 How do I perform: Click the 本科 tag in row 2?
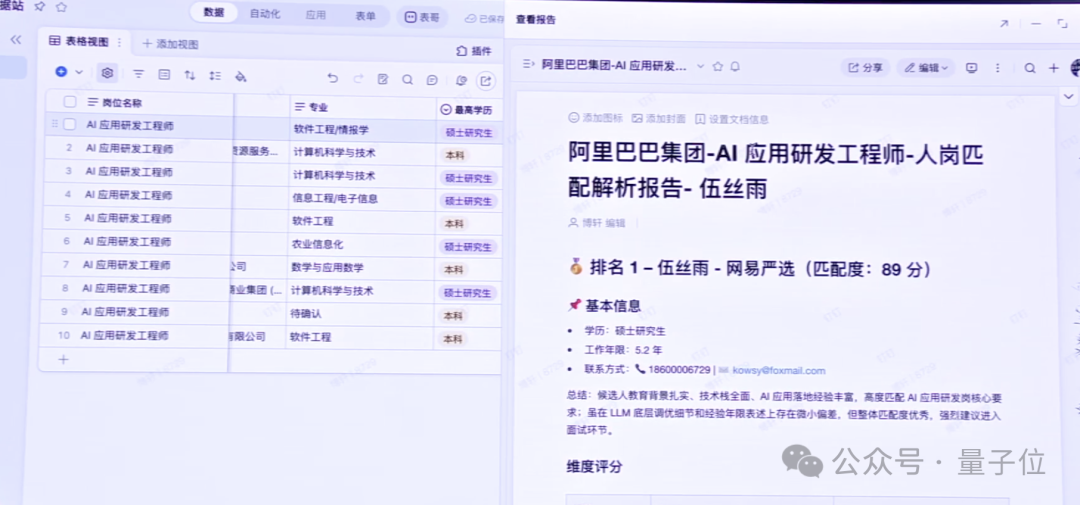454,156
